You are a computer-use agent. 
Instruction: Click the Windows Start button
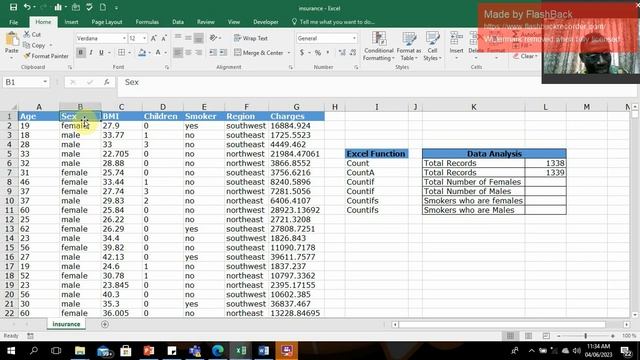pos(11,350)
